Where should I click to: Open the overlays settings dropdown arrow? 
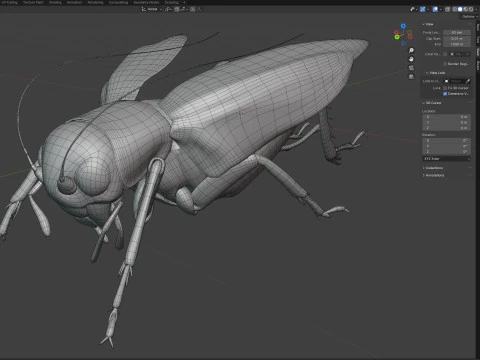click(440, 9)
